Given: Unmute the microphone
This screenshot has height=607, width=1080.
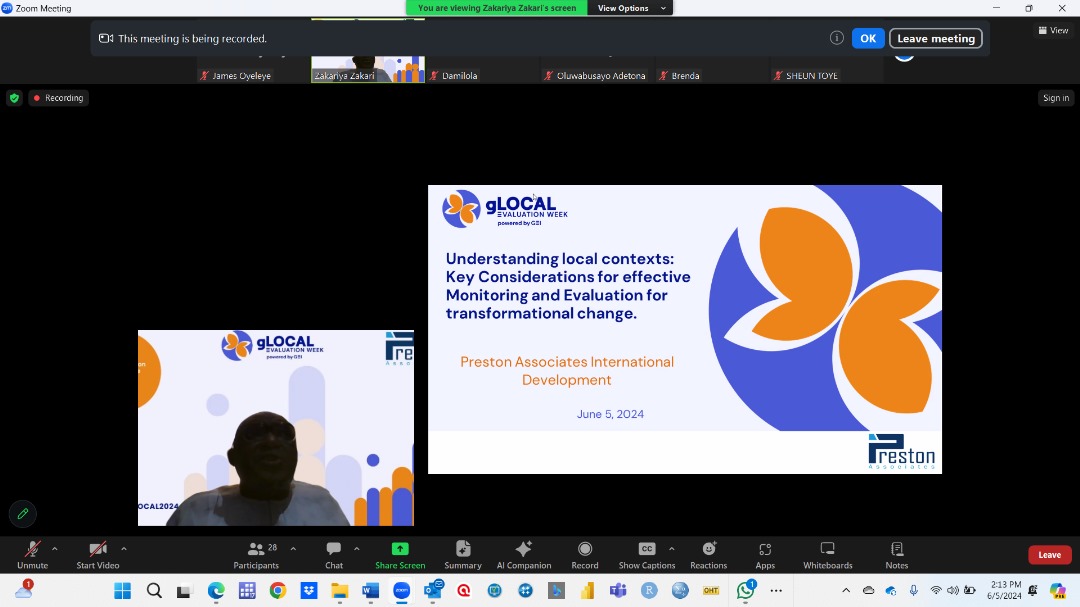Looking at the screenshot, I should tap(32, 555).
